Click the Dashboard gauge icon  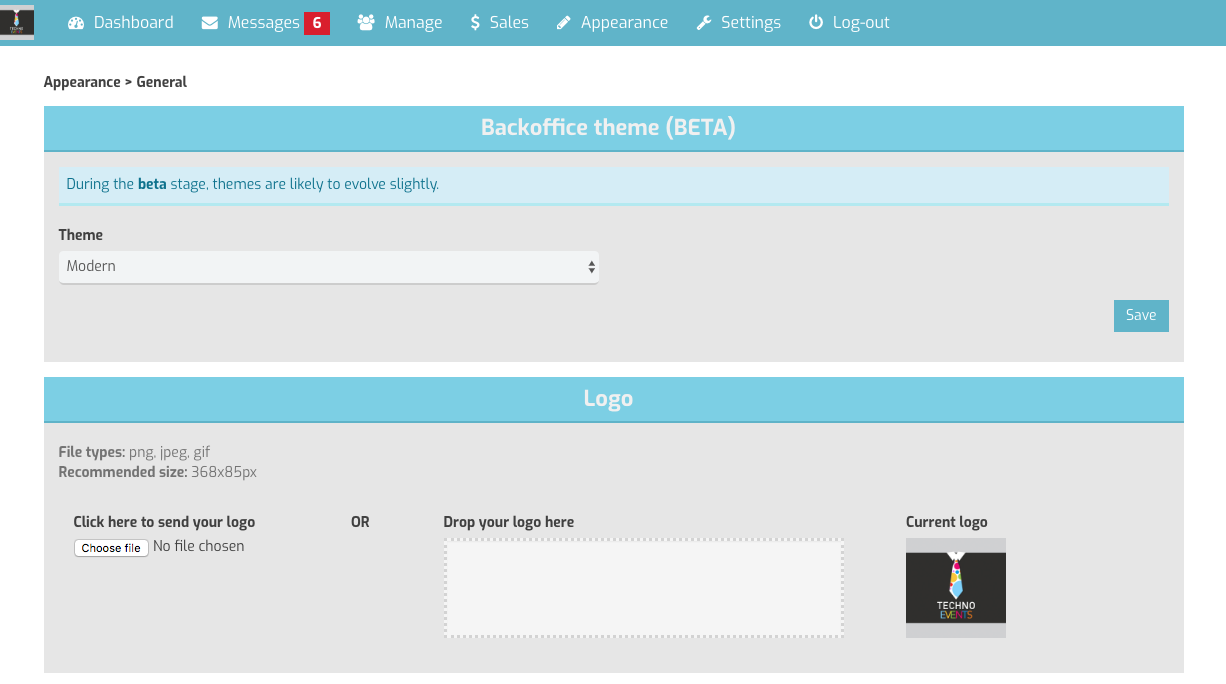(76, 23)
